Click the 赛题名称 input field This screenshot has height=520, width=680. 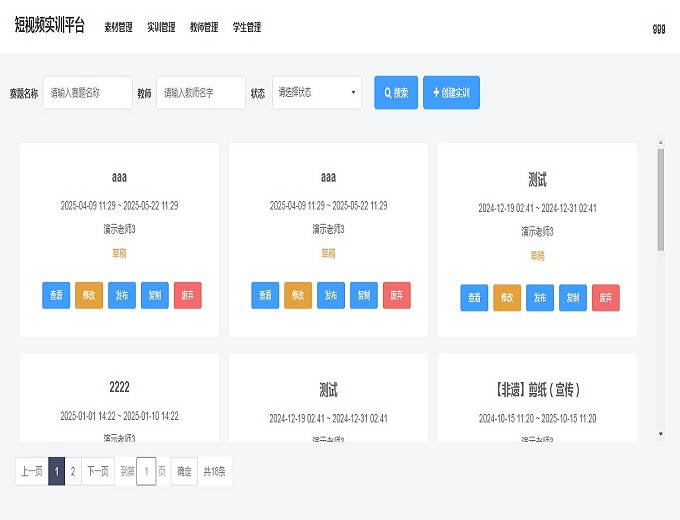click(87, 93)
